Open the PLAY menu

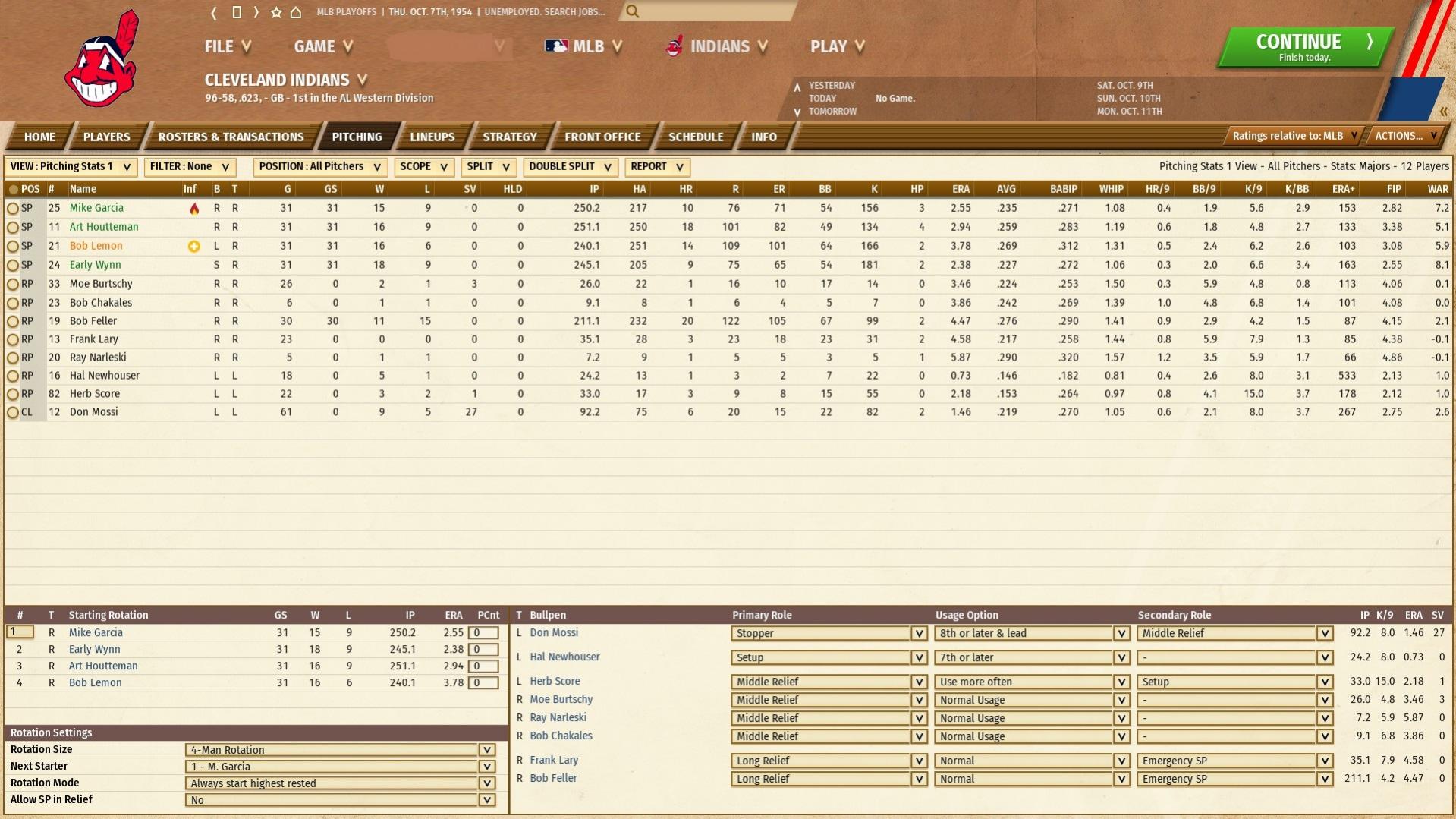[837, 46]
